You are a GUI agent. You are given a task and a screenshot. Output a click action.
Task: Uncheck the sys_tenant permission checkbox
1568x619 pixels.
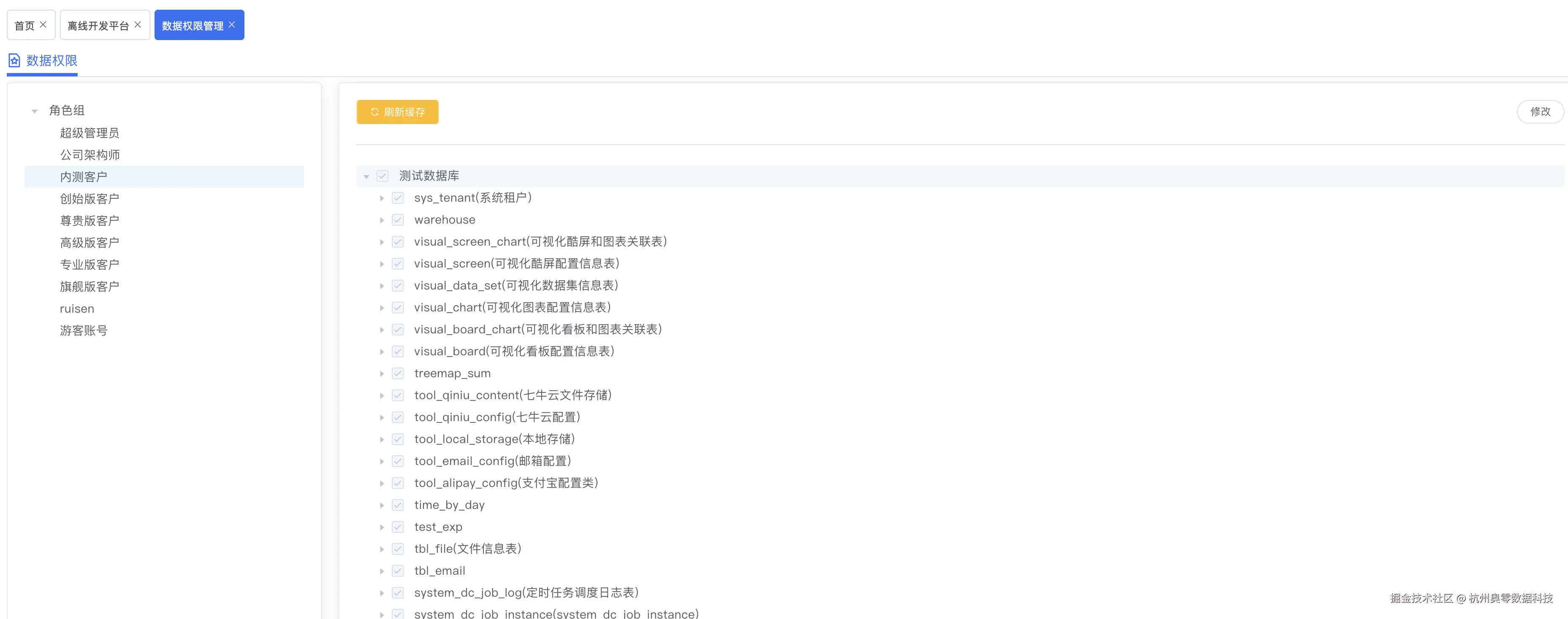pyautogui.click(x=398, y=197)
